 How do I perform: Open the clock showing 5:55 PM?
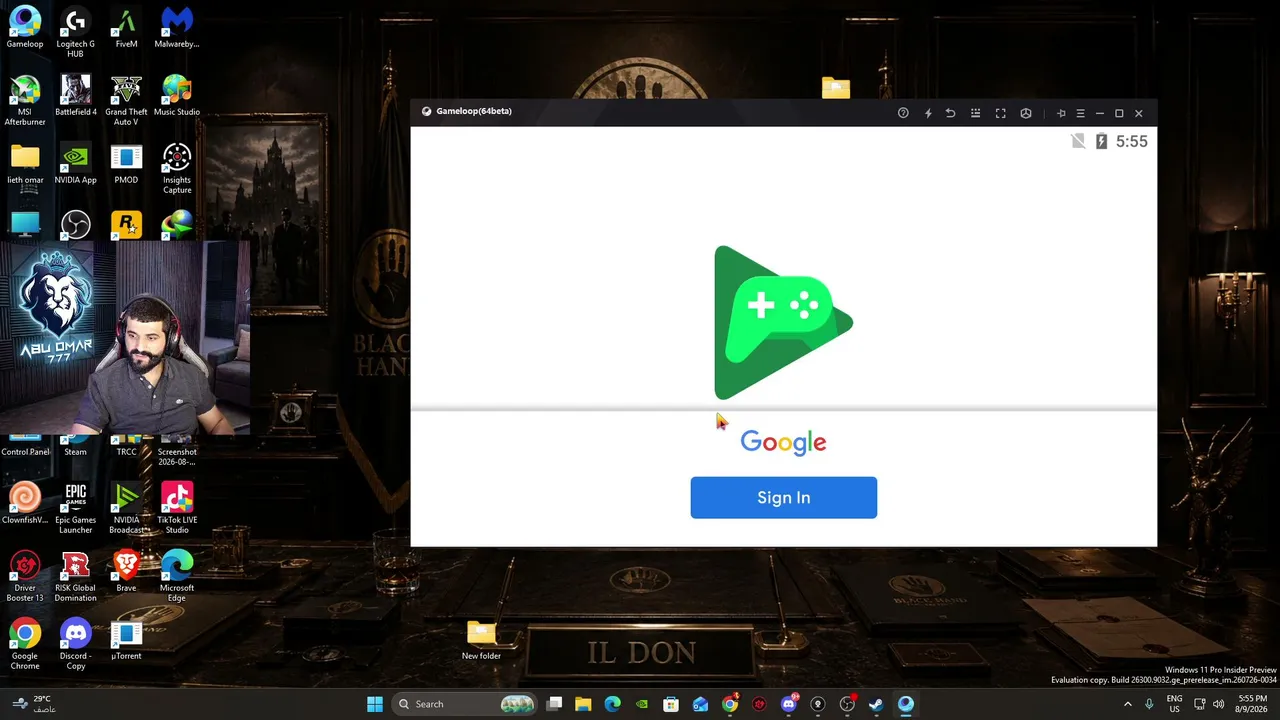tap(1253, 704)
